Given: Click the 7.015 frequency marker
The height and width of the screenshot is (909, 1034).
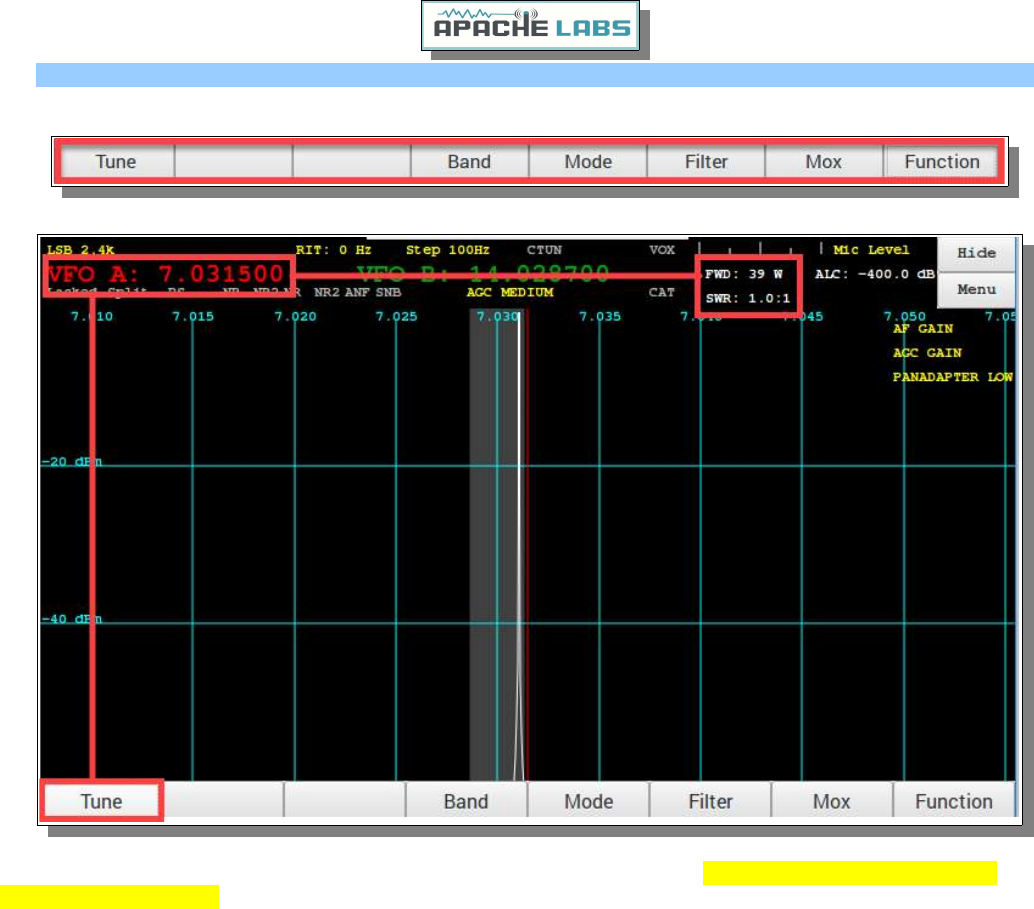Looking at the screenshot, I should coord(193,317).
